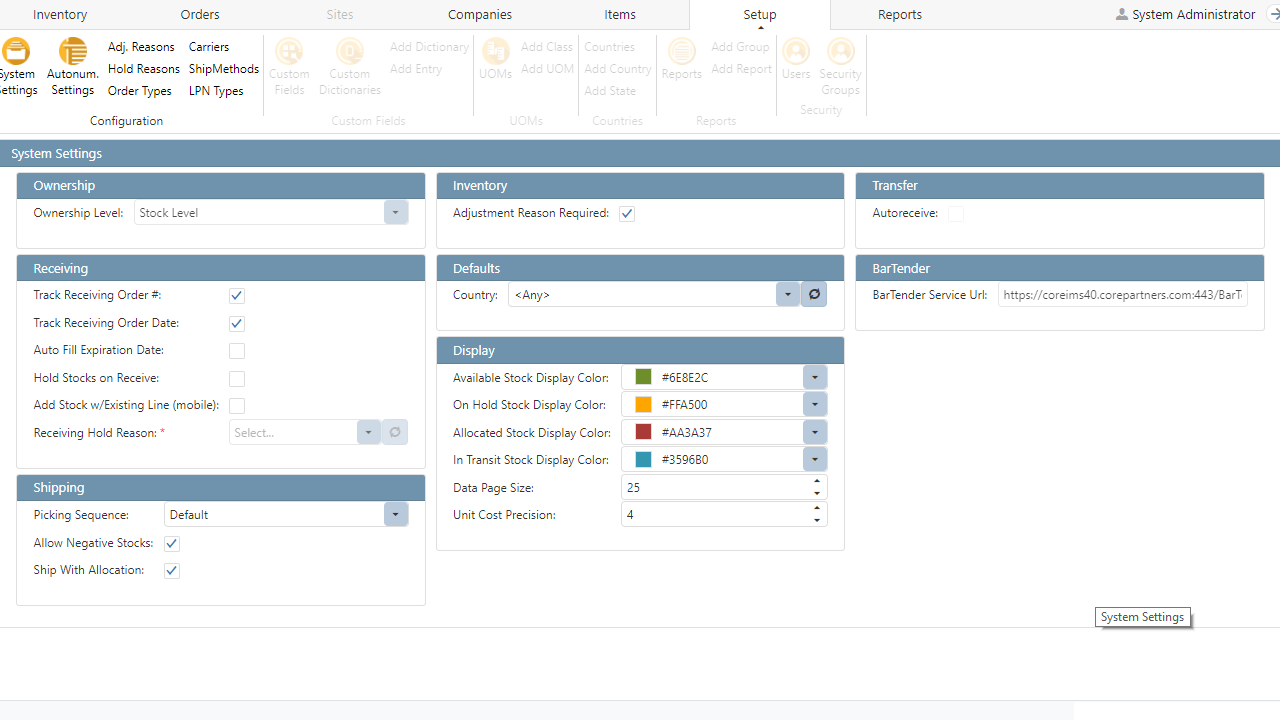Toggle Transfer Autoreceive checkbox
The height and width of the screenshot is (720, 1280).
click(x=956, y=214)
